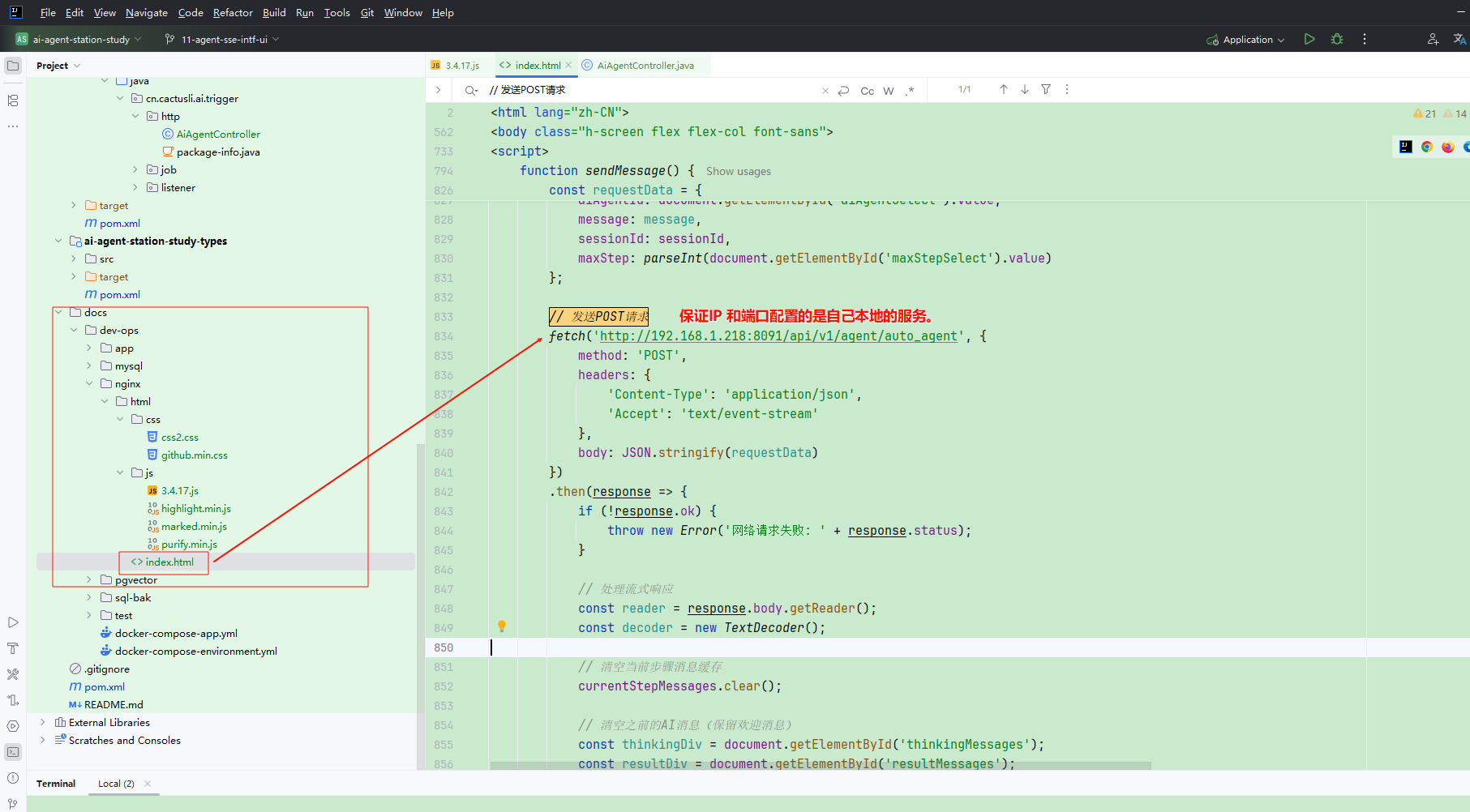Image resolution: width=1470 pixels, height=812 pixels.
Task: Go to next search occurrence arrow
Action: click(1025, 90)
